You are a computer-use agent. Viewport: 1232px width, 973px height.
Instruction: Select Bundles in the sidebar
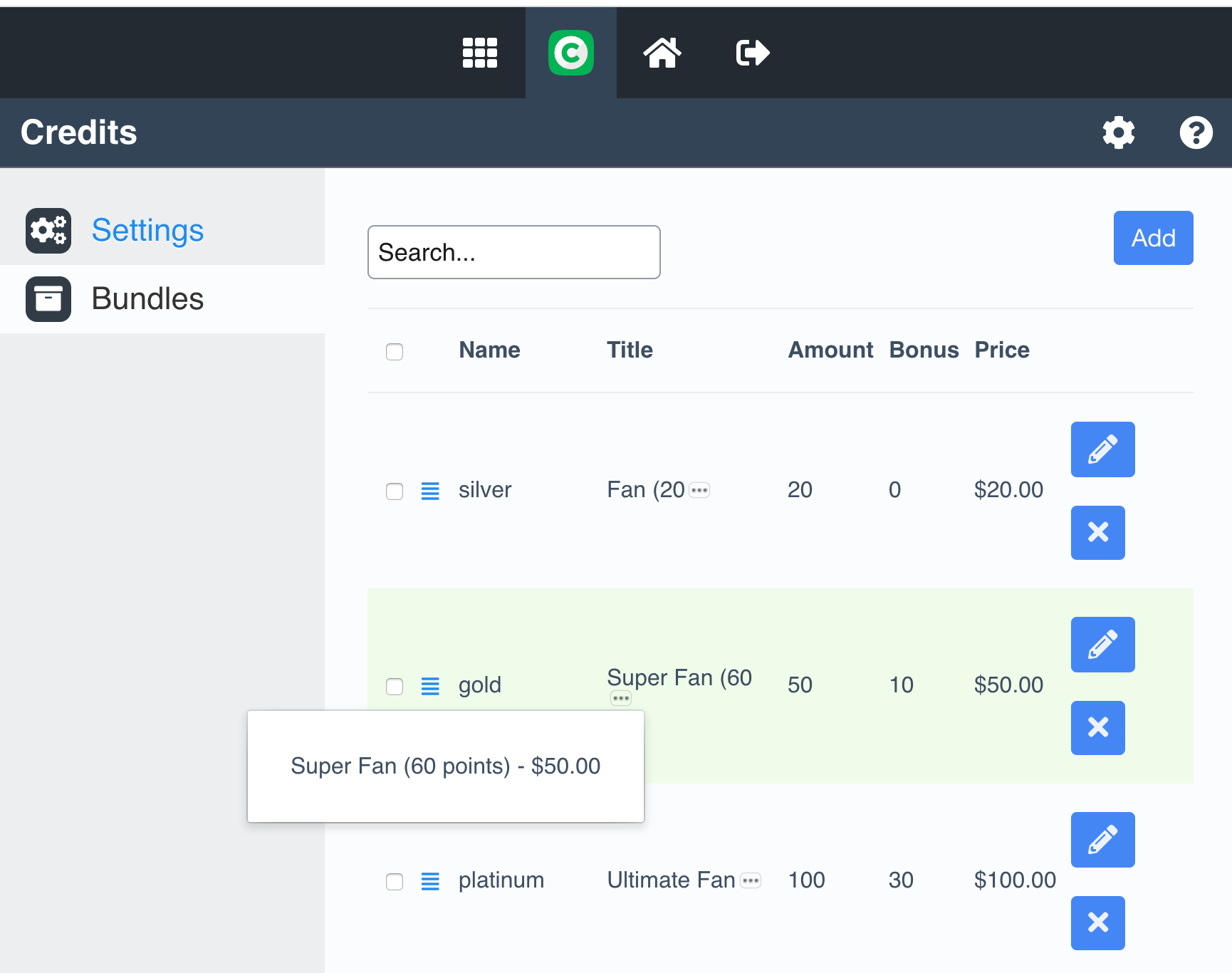click(x=147, y=298)
